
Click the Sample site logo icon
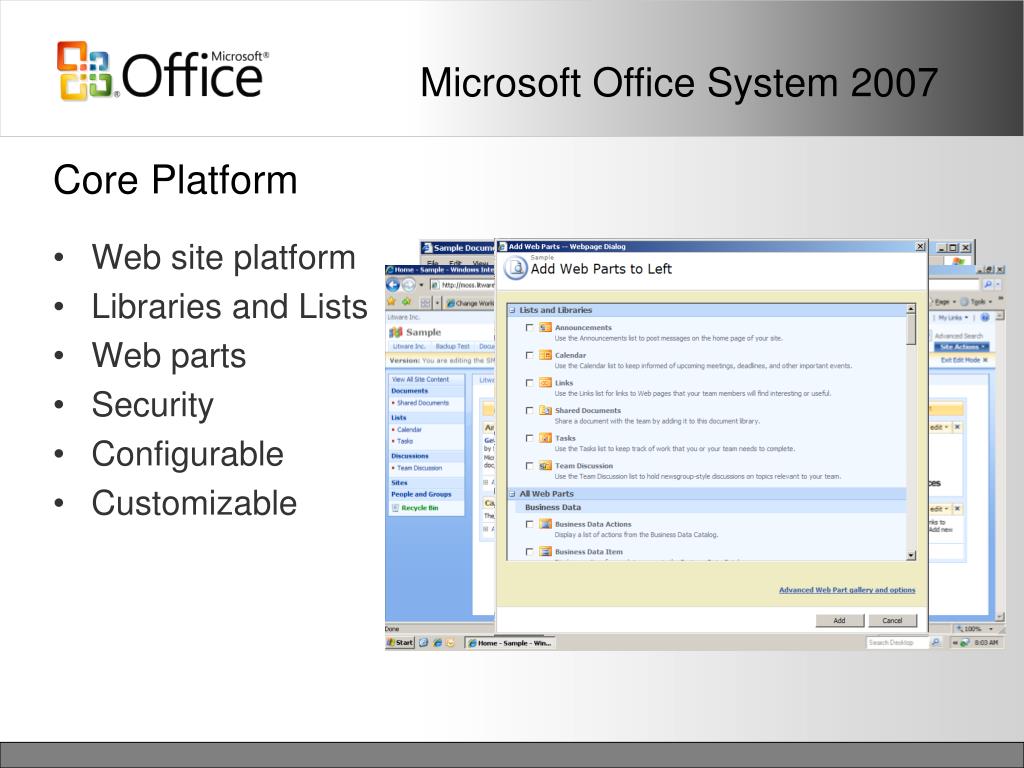pos(396,332)
